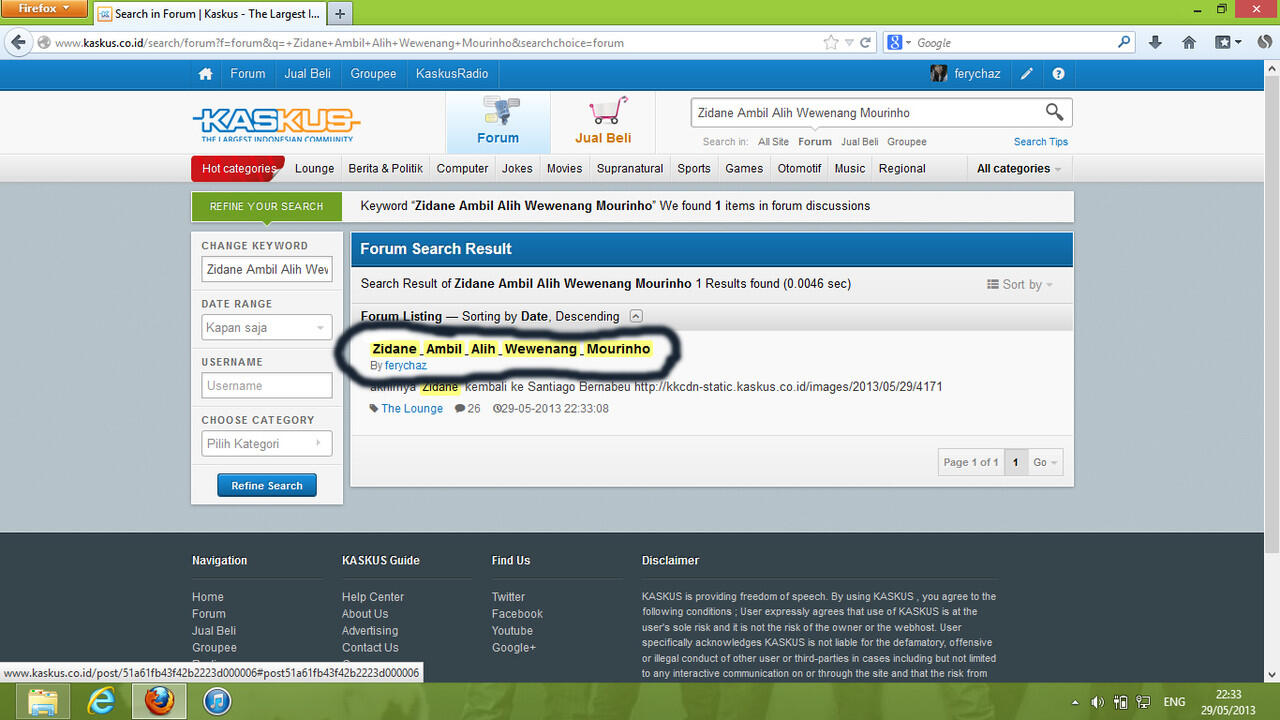Open the Google search engine dropdown

[x=898, y=43]
